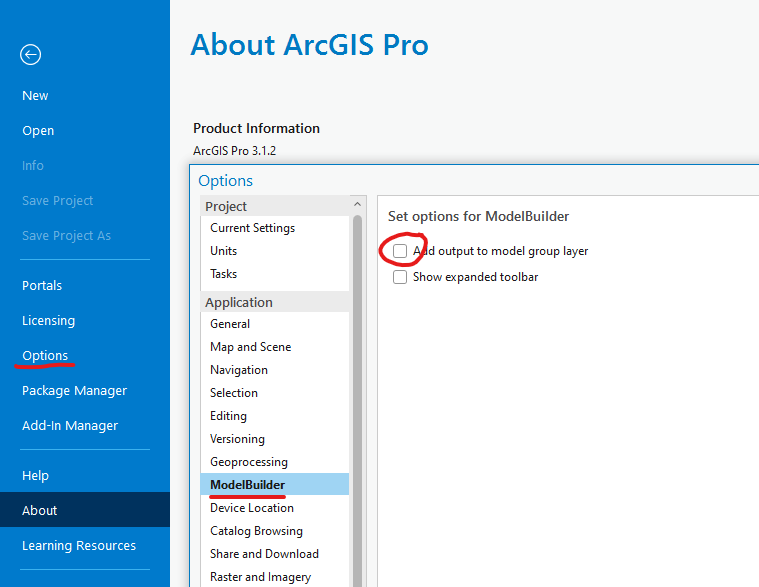The image size is (759, 587).
Task: Open the Options dialog from sidebar
Action: pyautogui.click(x=45, y=356)
